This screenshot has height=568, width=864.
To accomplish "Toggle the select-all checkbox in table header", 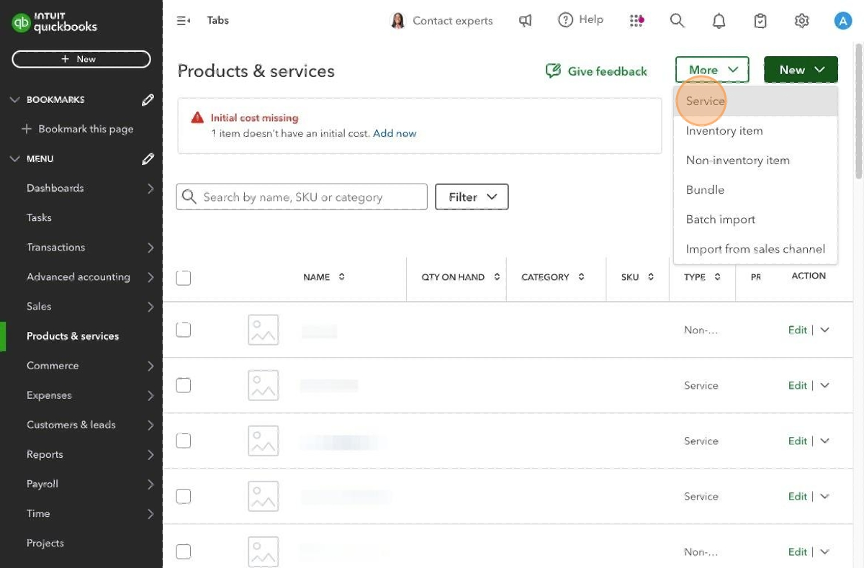I will 183,278.
